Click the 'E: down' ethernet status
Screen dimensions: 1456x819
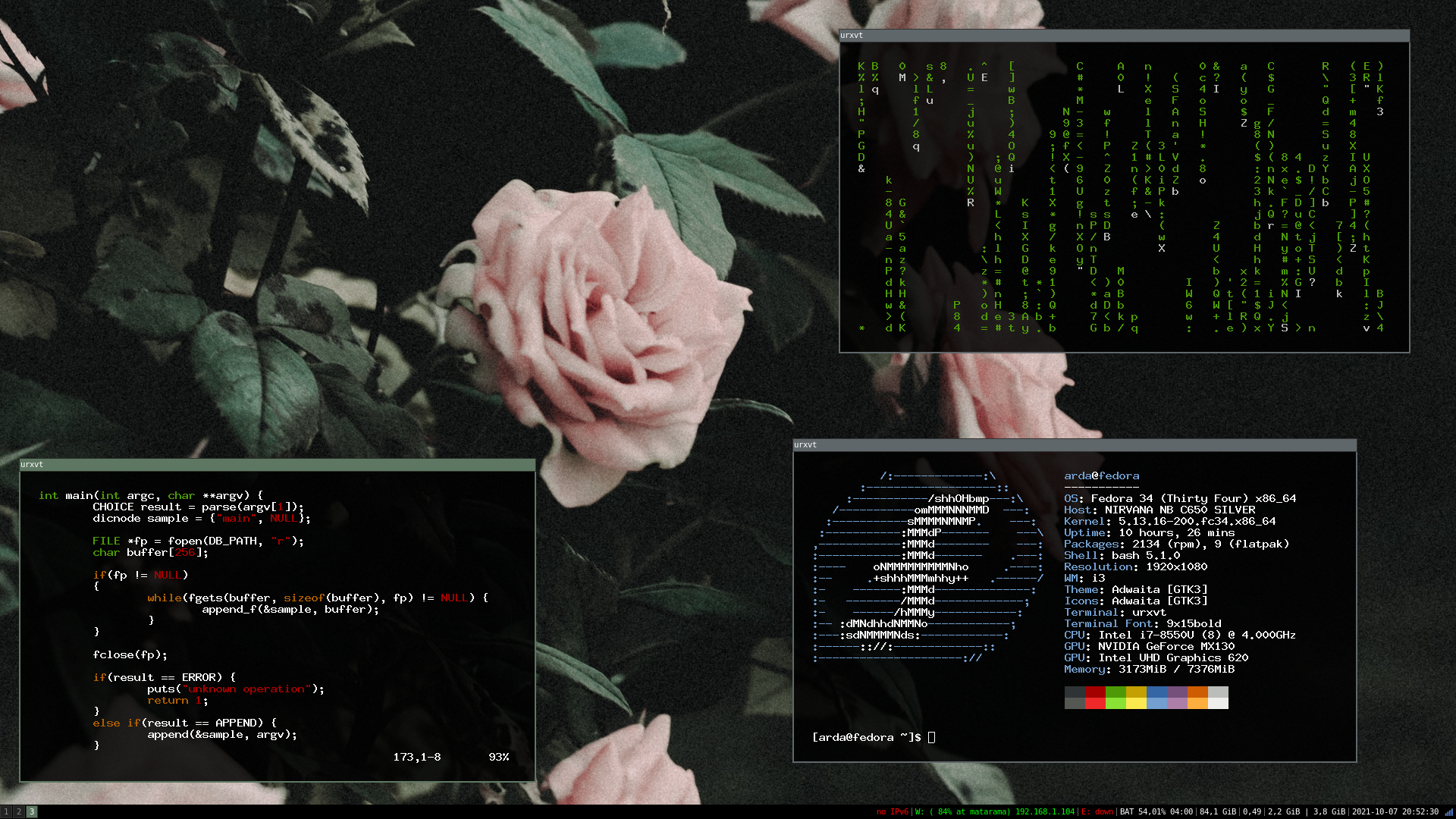1097,811
